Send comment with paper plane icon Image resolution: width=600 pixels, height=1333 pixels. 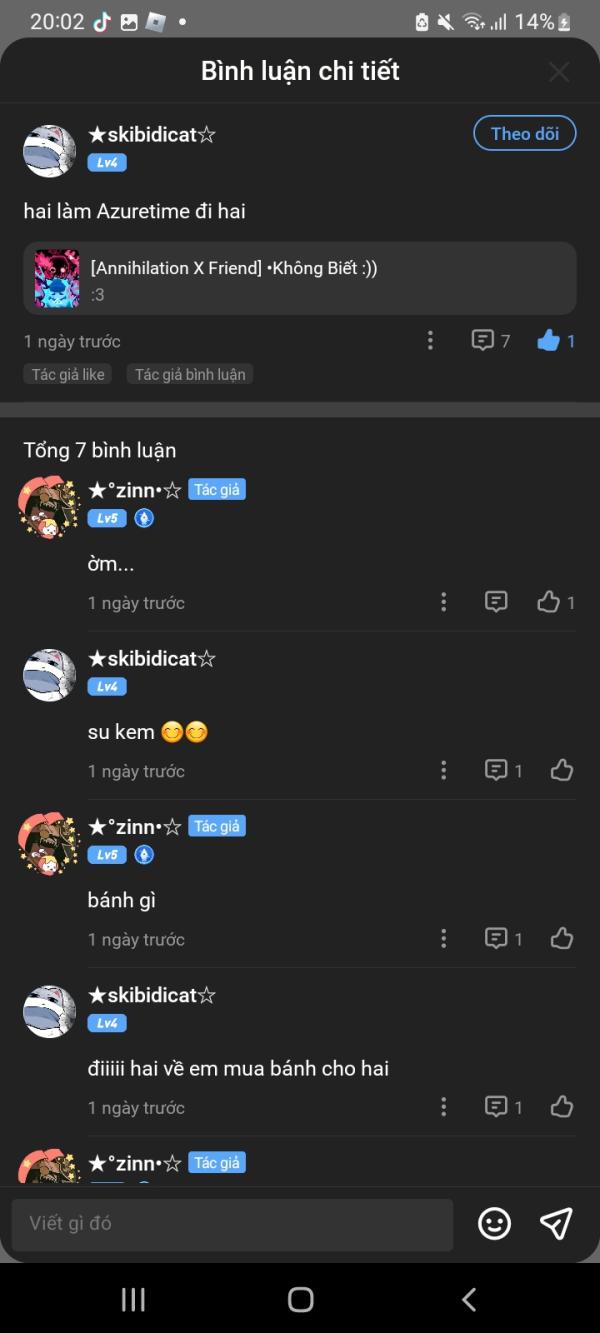tap(556, 1223)
